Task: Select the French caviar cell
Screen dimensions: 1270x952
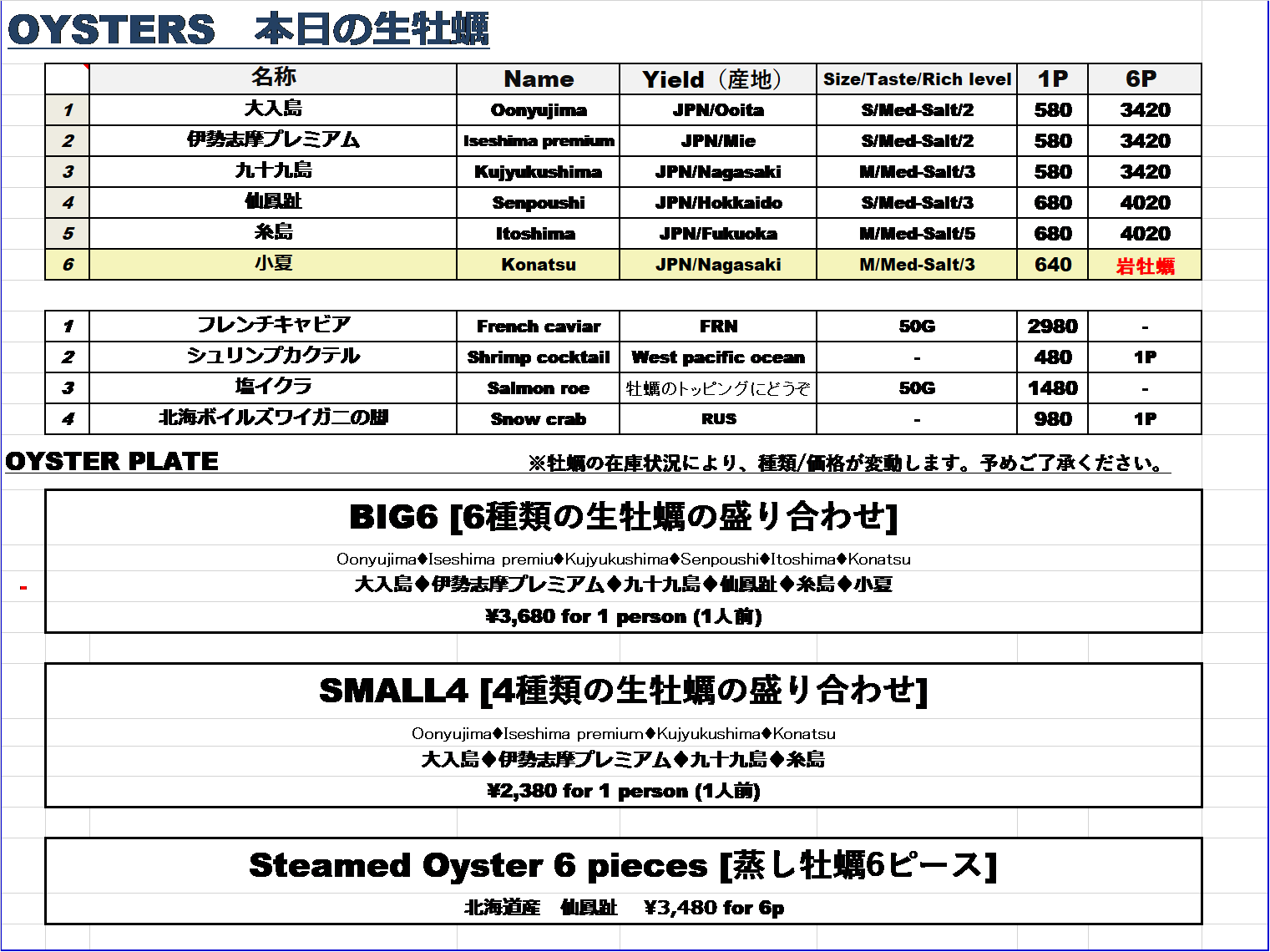Action: point(539,327)
